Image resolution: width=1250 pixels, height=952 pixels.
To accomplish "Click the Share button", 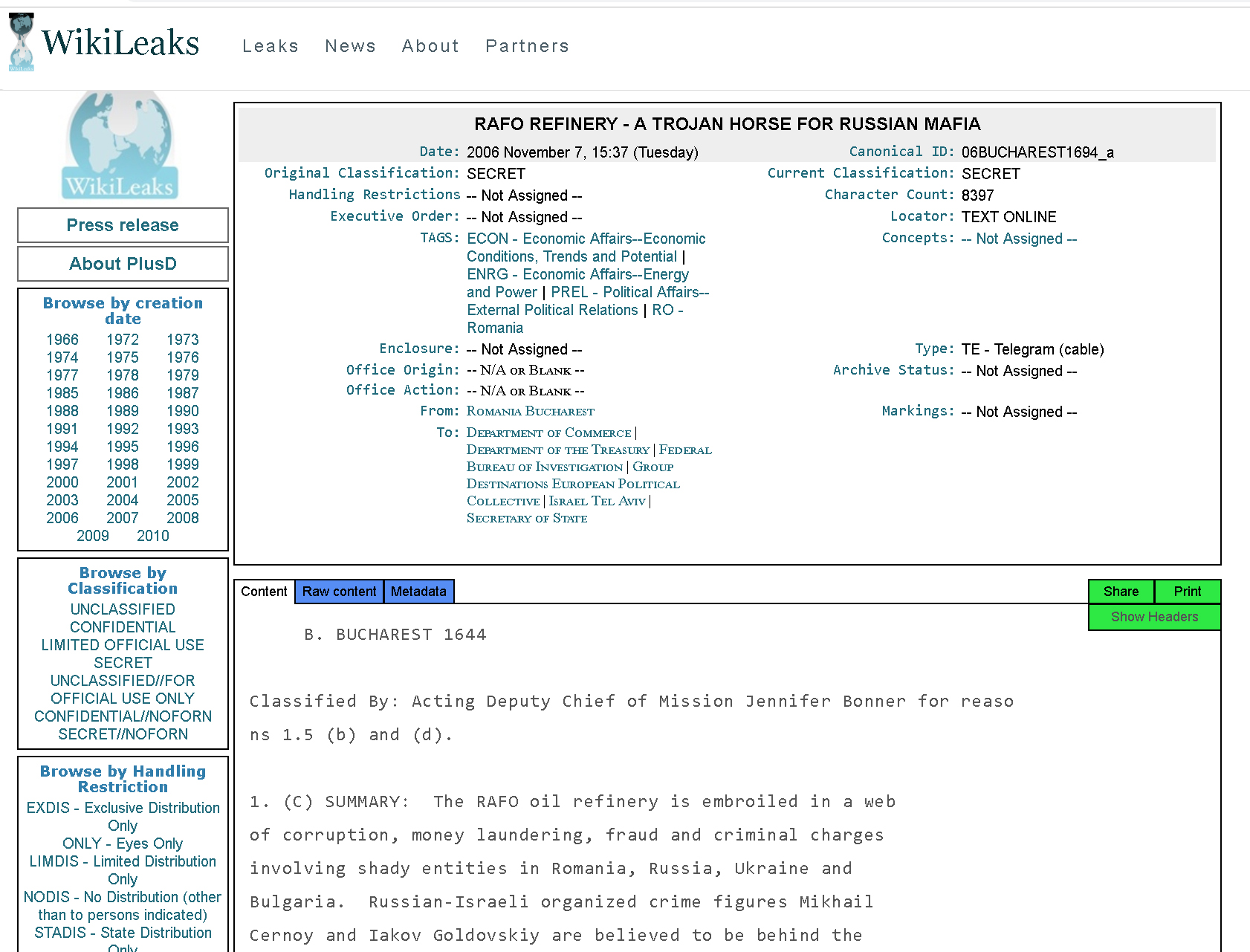I will pyautogui.click(x=1121, y=592).
